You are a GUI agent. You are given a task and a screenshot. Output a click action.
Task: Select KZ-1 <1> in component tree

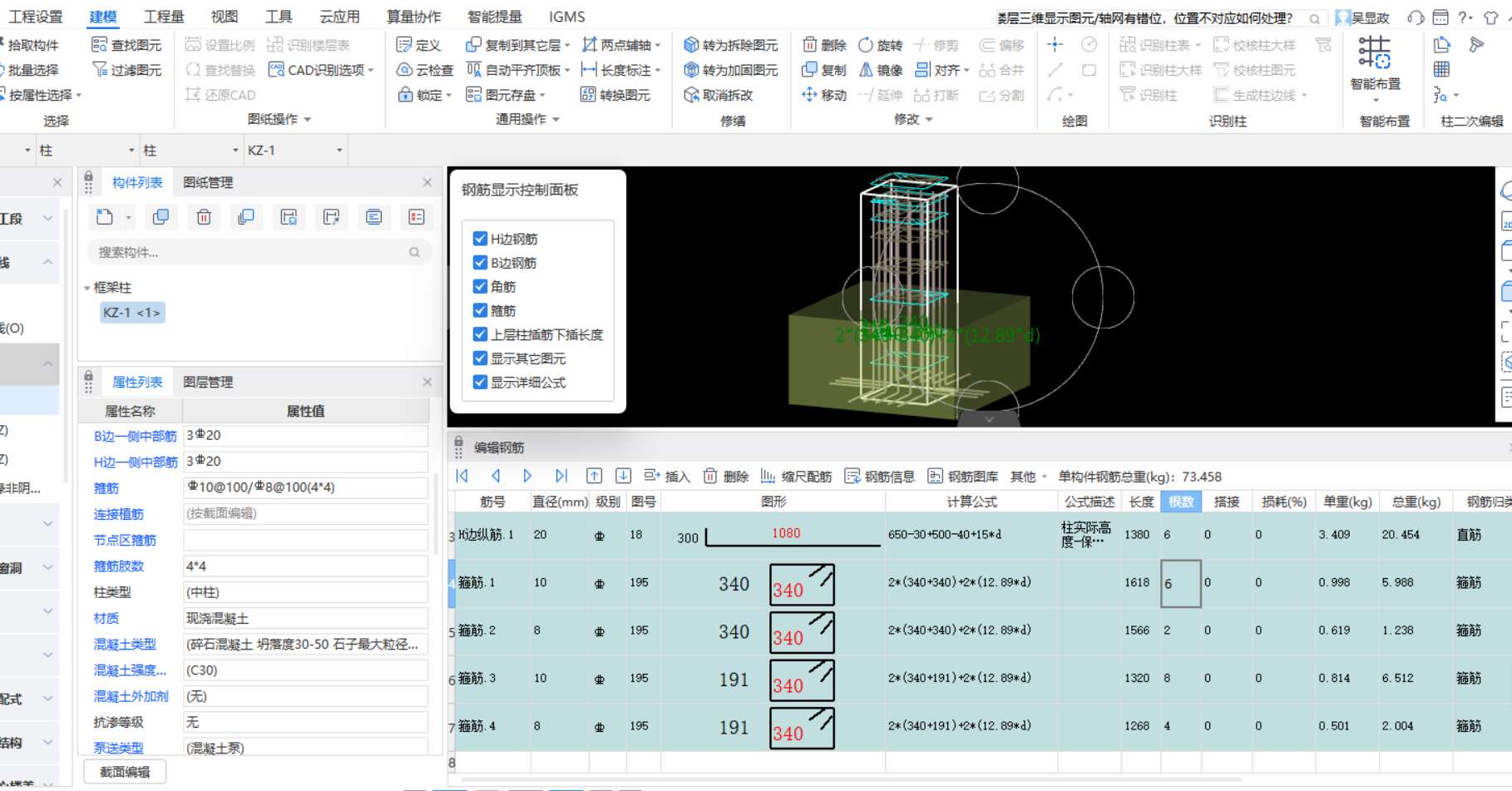point(131,313)
